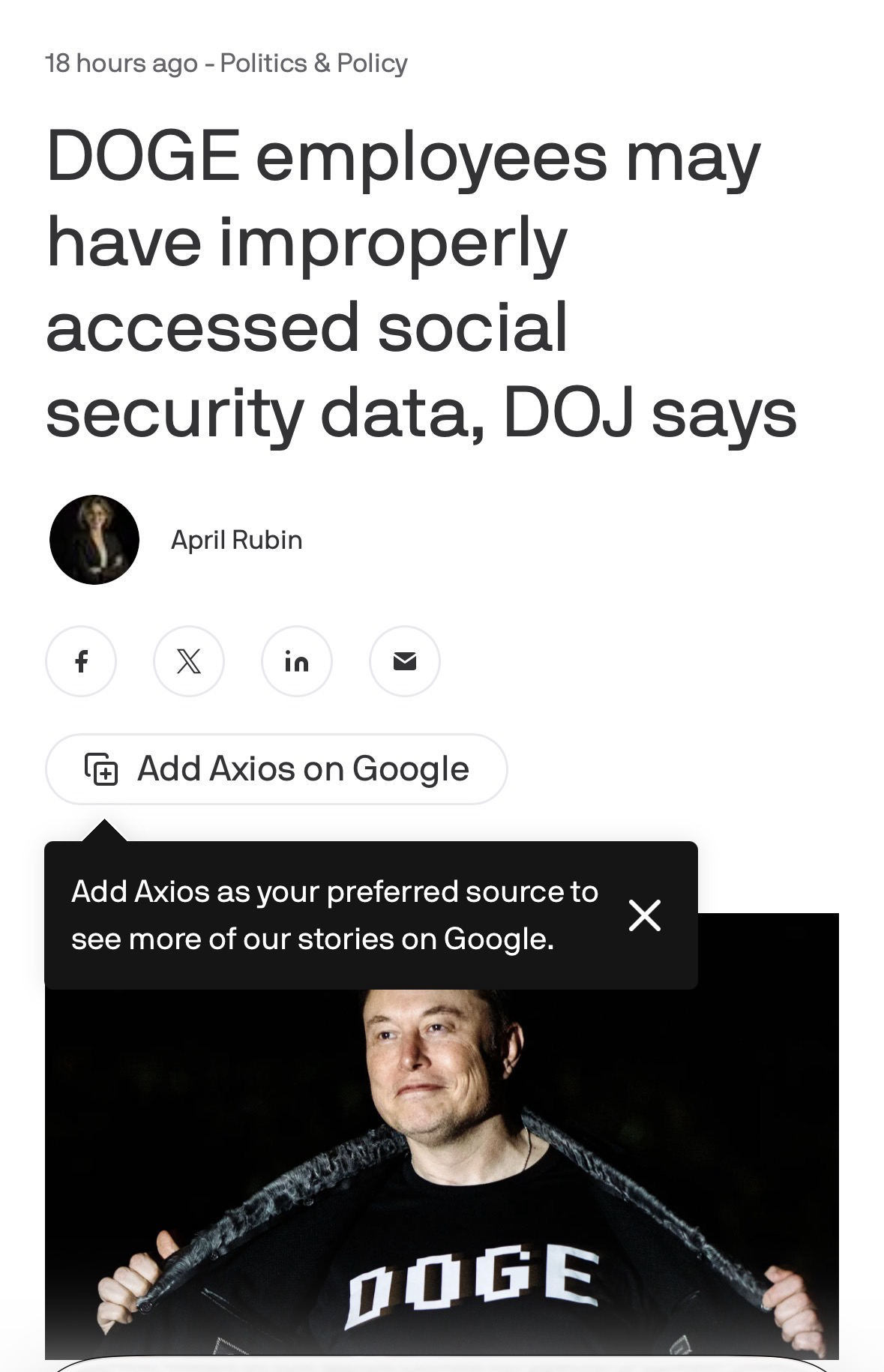Share article on X
This screenshot has height=1372, width=884.
189,661
